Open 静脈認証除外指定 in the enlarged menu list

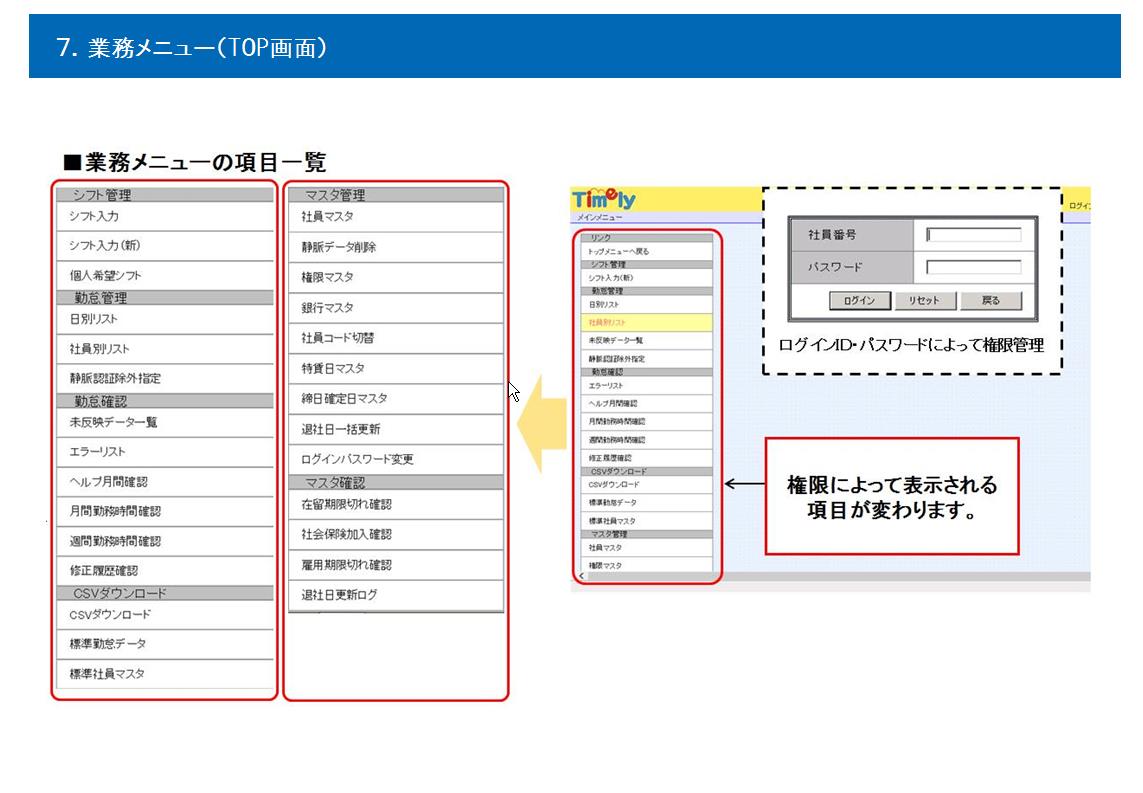click(165, 378)
